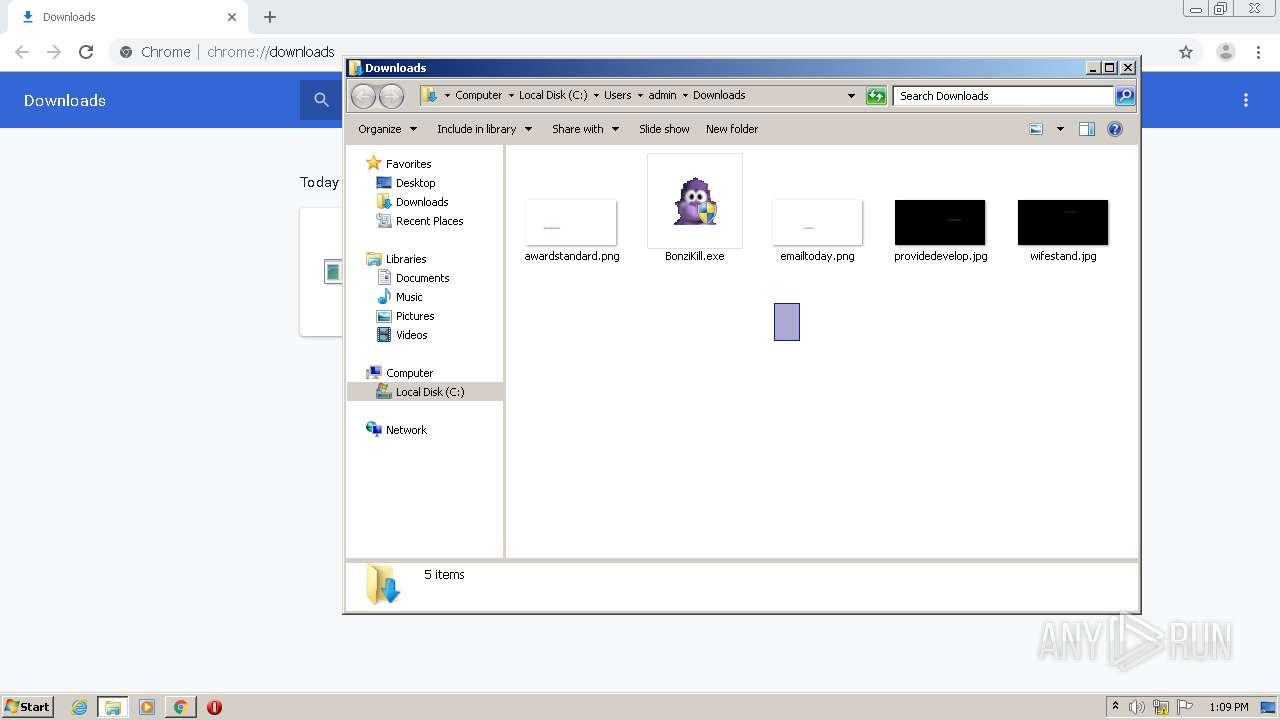Click Downloads breadcrumb segment
Image resolution: width=1280 pixels, height=720 pixels.
tap(719, 96)
